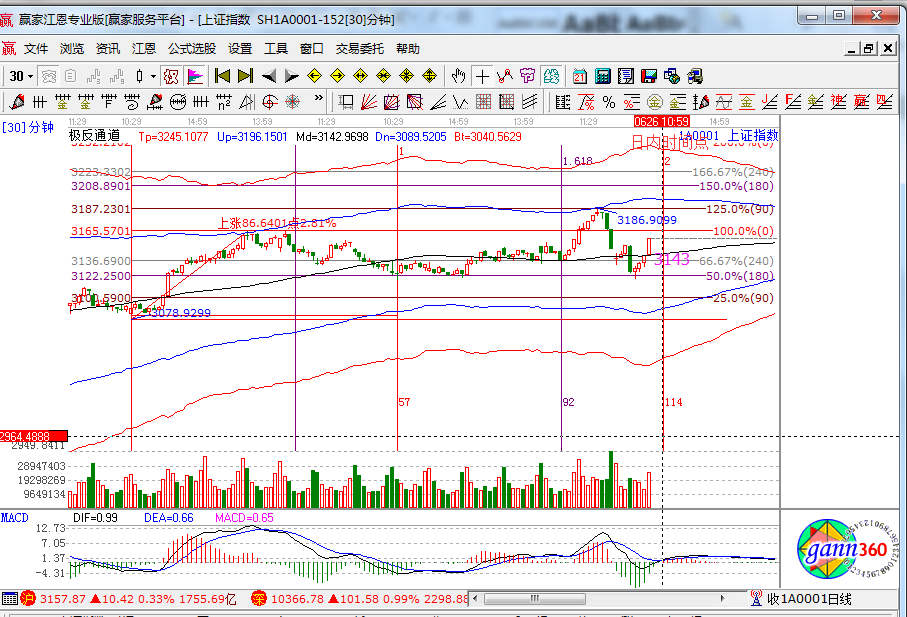Viewport: 907px width, 617px height.
Task: Open the 文件 menu
Action: click(x=36, y=49)
